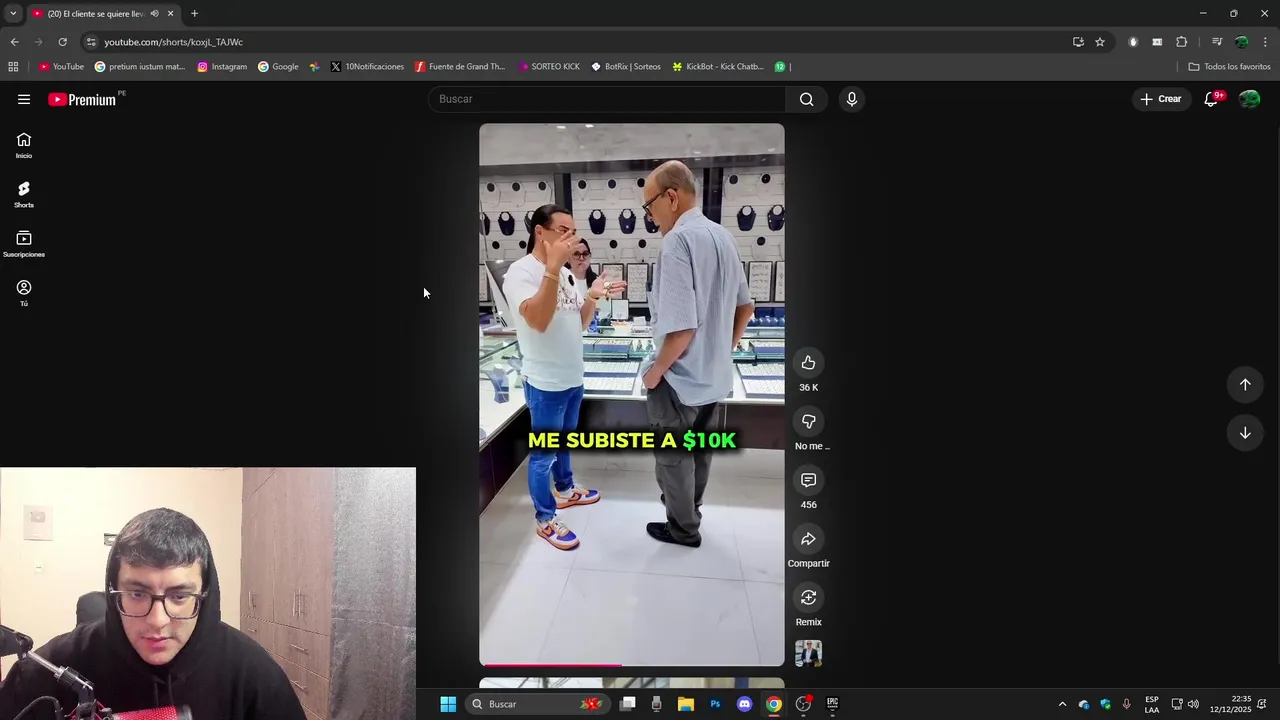The width and height of the screenshot is (1280, 720).
Task: Go to Inicio in the sidebar
Action: click(x=24, y=146)
